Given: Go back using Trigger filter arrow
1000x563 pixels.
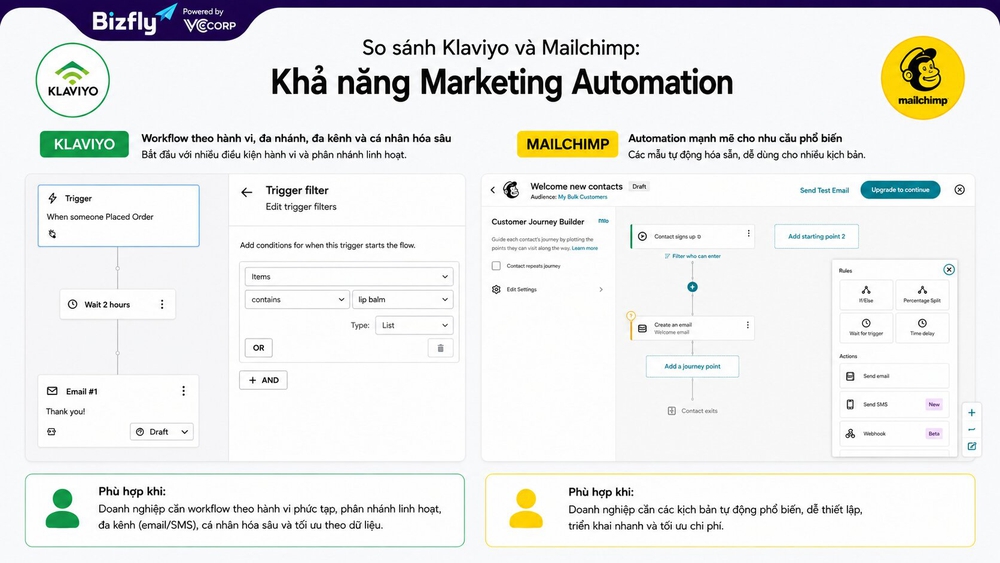Looking at the screenshot, I should [247, 192].
